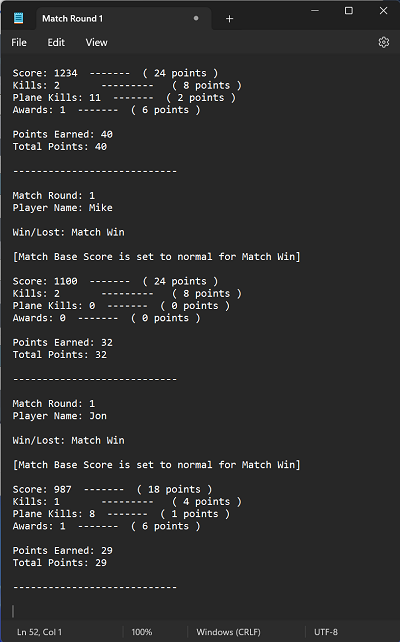This screenshot has height=642, width=400.
Task: Click the Score: 987 line in text
Action: (x=113, y=489)
